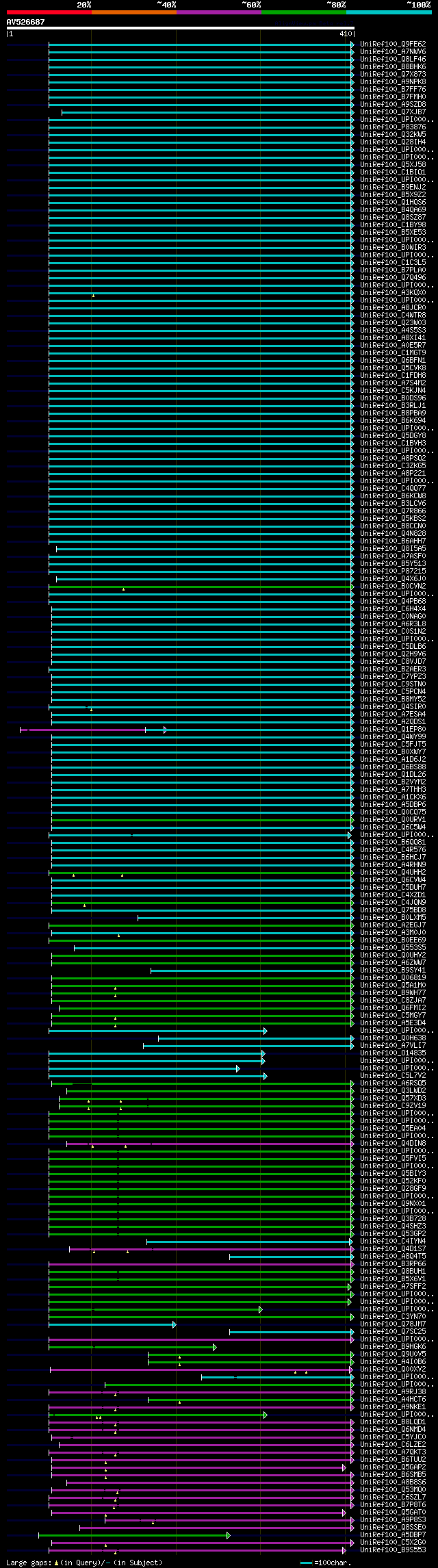Select hit label UniRef100_P83876
The height and width of the screenshot is (1568, 438).
[x=393, y=127]
